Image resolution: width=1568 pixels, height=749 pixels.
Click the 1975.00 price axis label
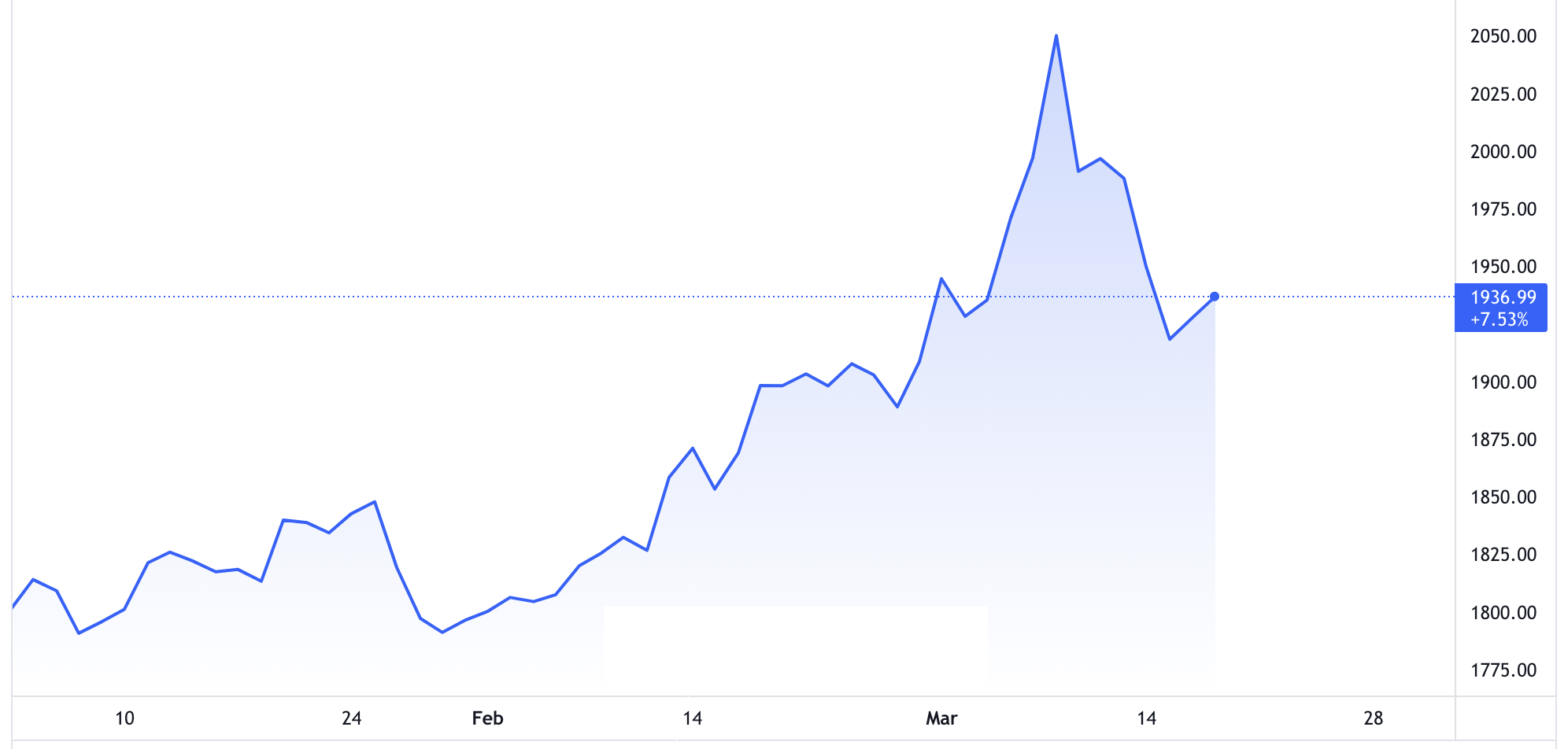click(x=1503, y=209)
